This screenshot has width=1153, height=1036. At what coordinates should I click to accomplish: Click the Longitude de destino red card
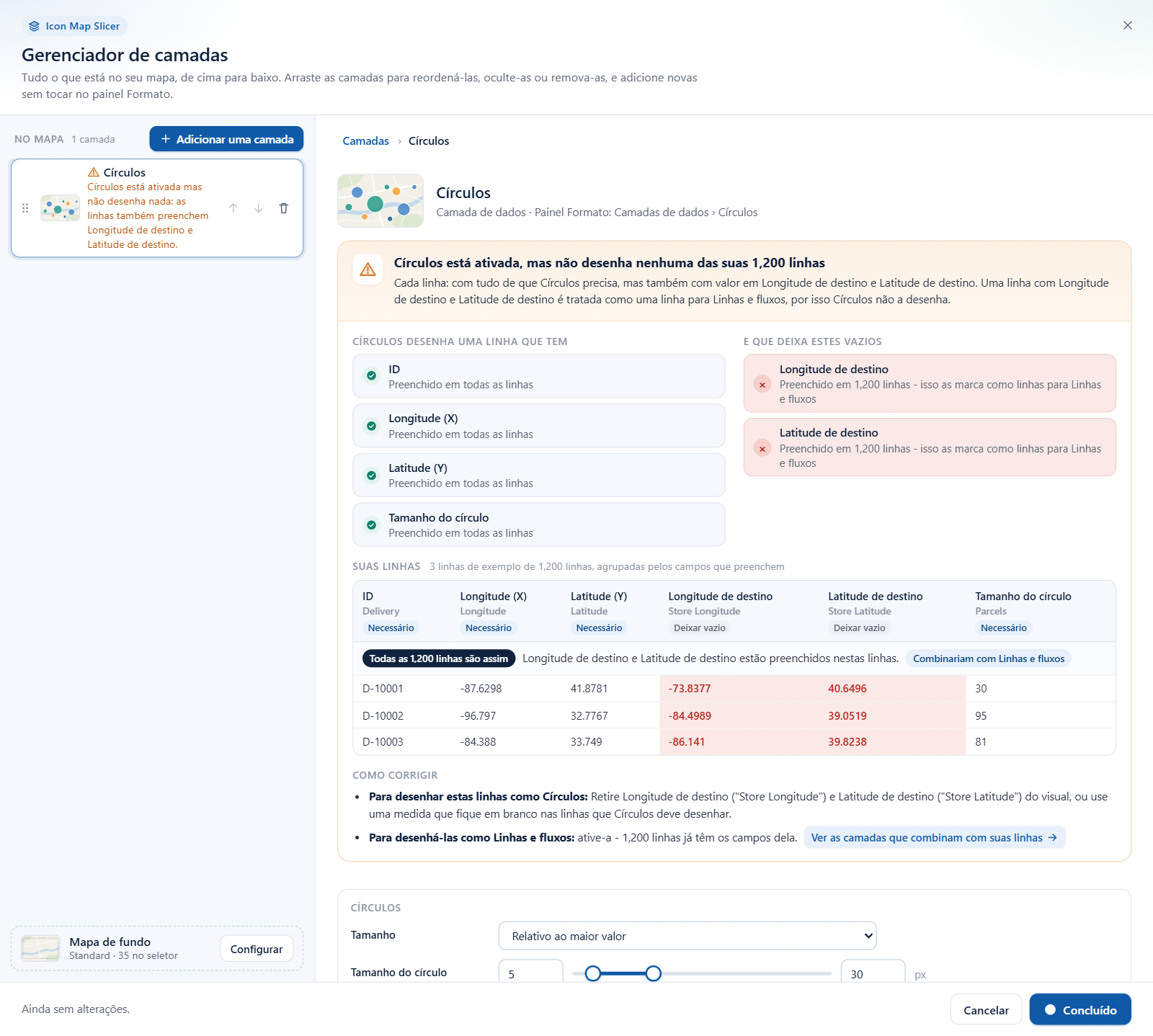click(930, 383)
